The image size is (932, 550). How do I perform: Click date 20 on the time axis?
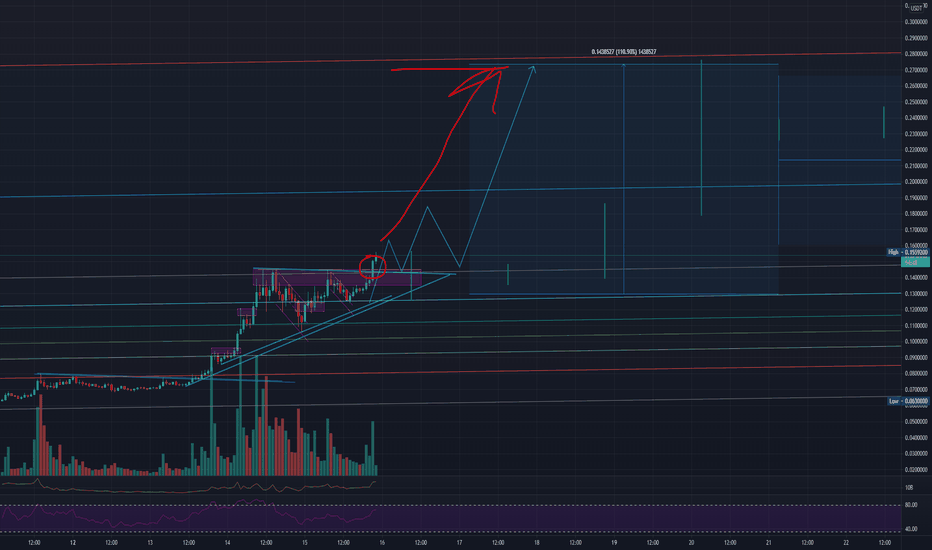691,542
